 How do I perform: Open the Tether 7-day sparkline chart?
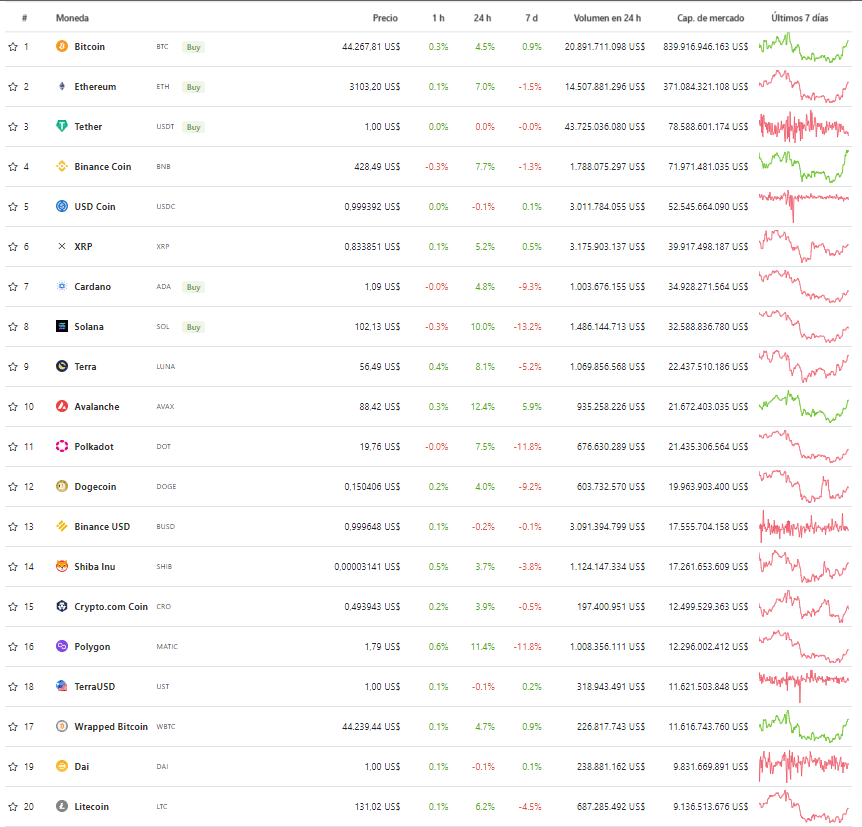pyautogui.click(x=804, y=126)
